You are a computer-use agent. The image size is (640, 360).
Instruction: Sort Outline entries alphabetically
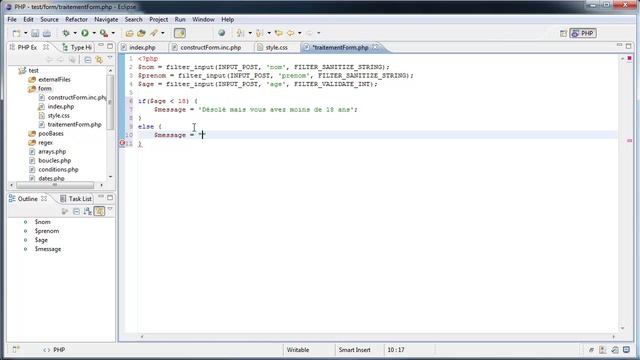click(88, 211)
